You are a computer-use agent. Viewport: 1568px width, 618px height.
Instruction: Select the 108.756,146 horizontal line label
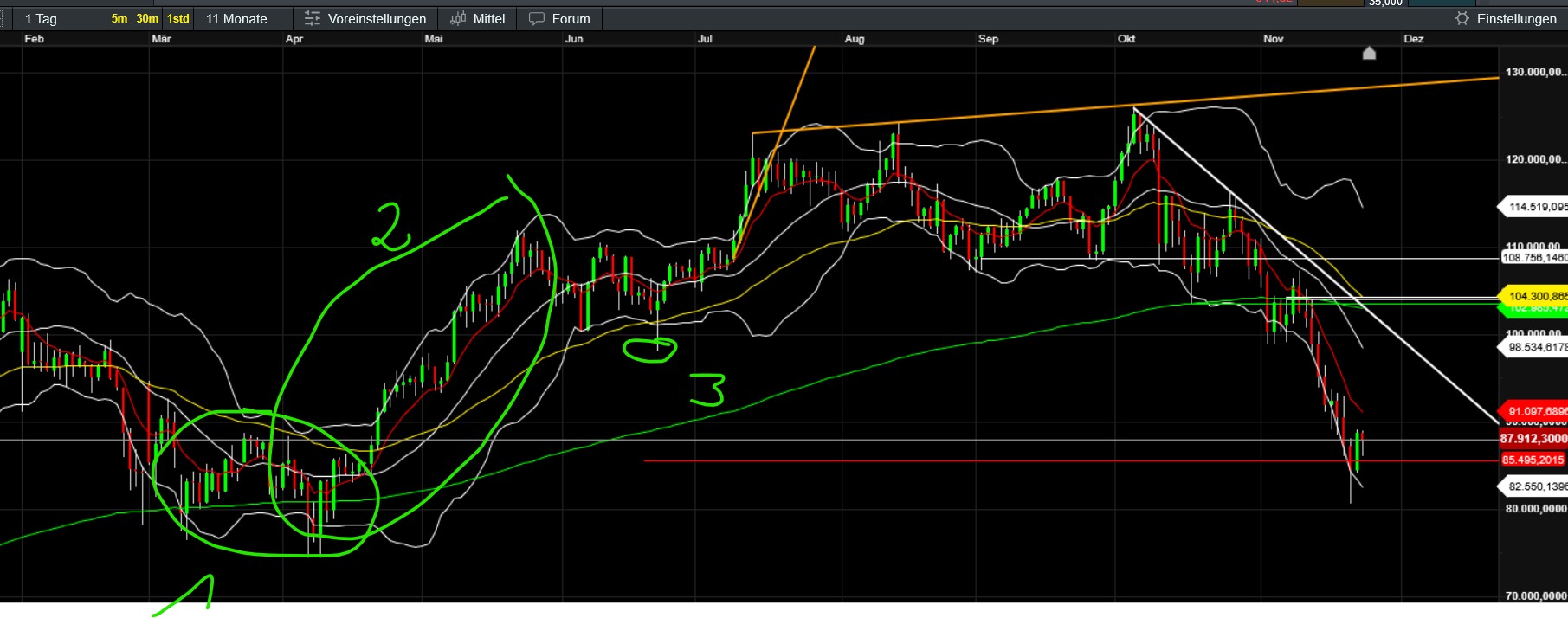click(x=1533, y=258)
